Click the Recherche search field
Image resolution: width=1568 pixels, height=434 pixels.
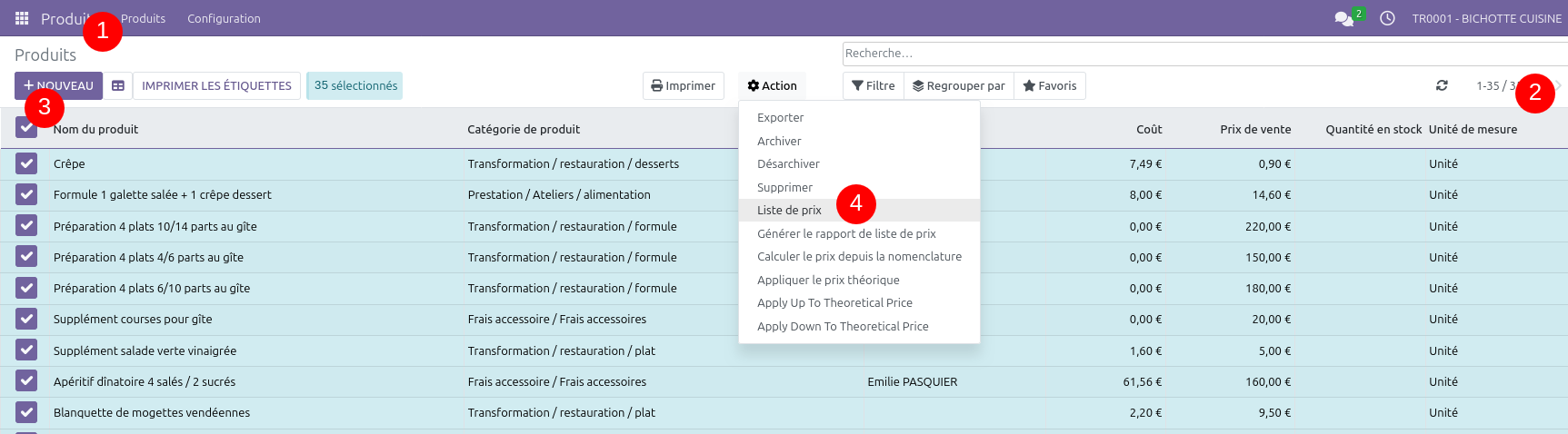pyautogui.click(x=1200, y=54)
